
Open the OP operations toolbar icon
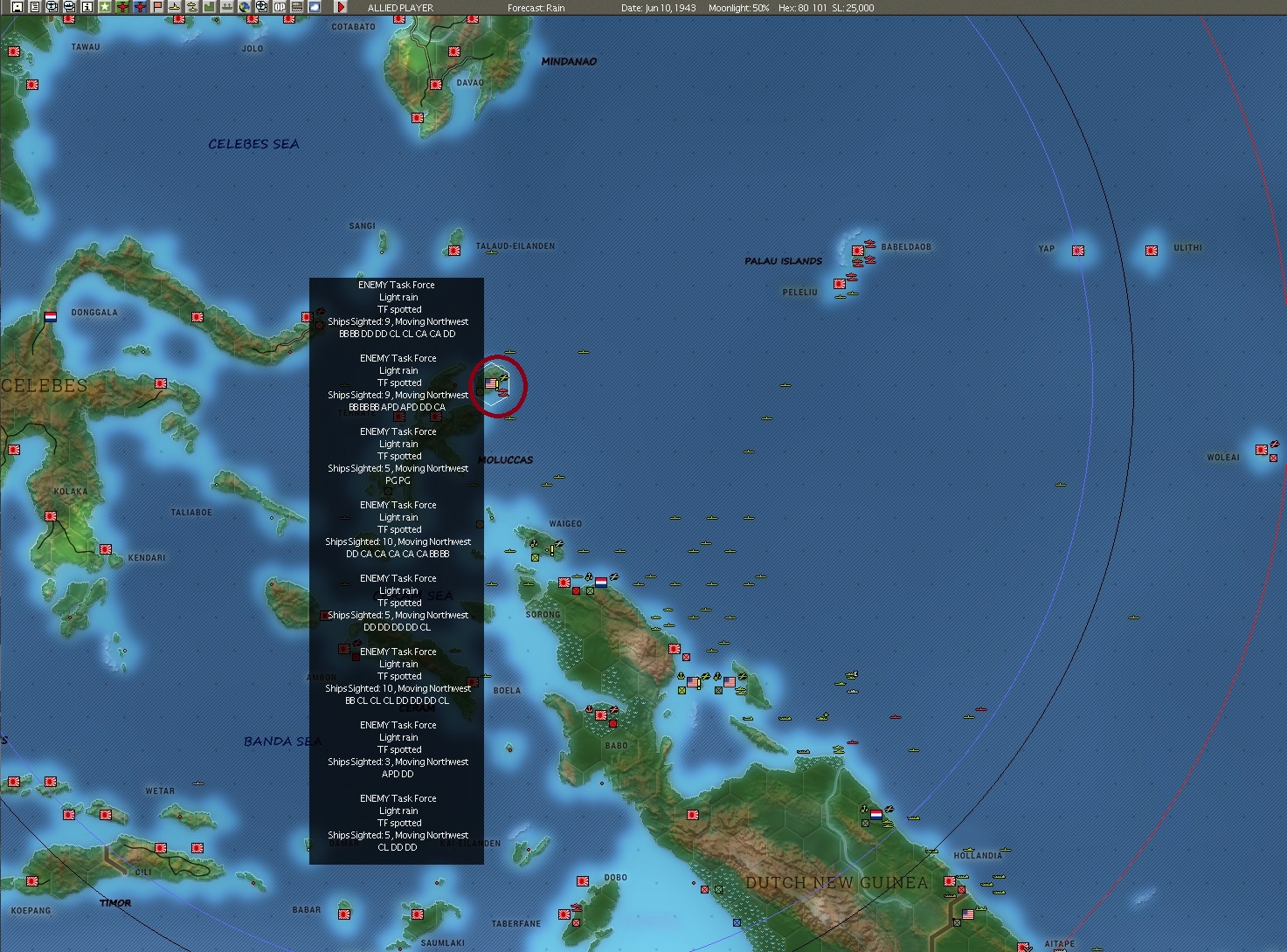(280, 7)
